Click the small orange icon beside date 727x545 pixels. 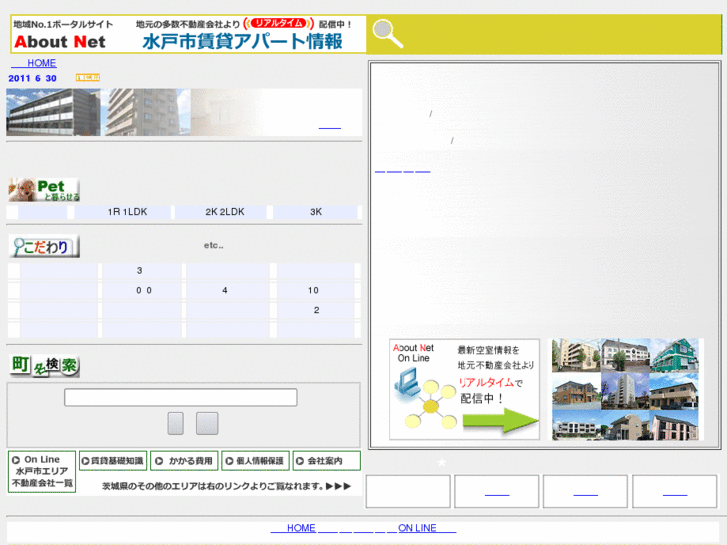coord(88,77)
